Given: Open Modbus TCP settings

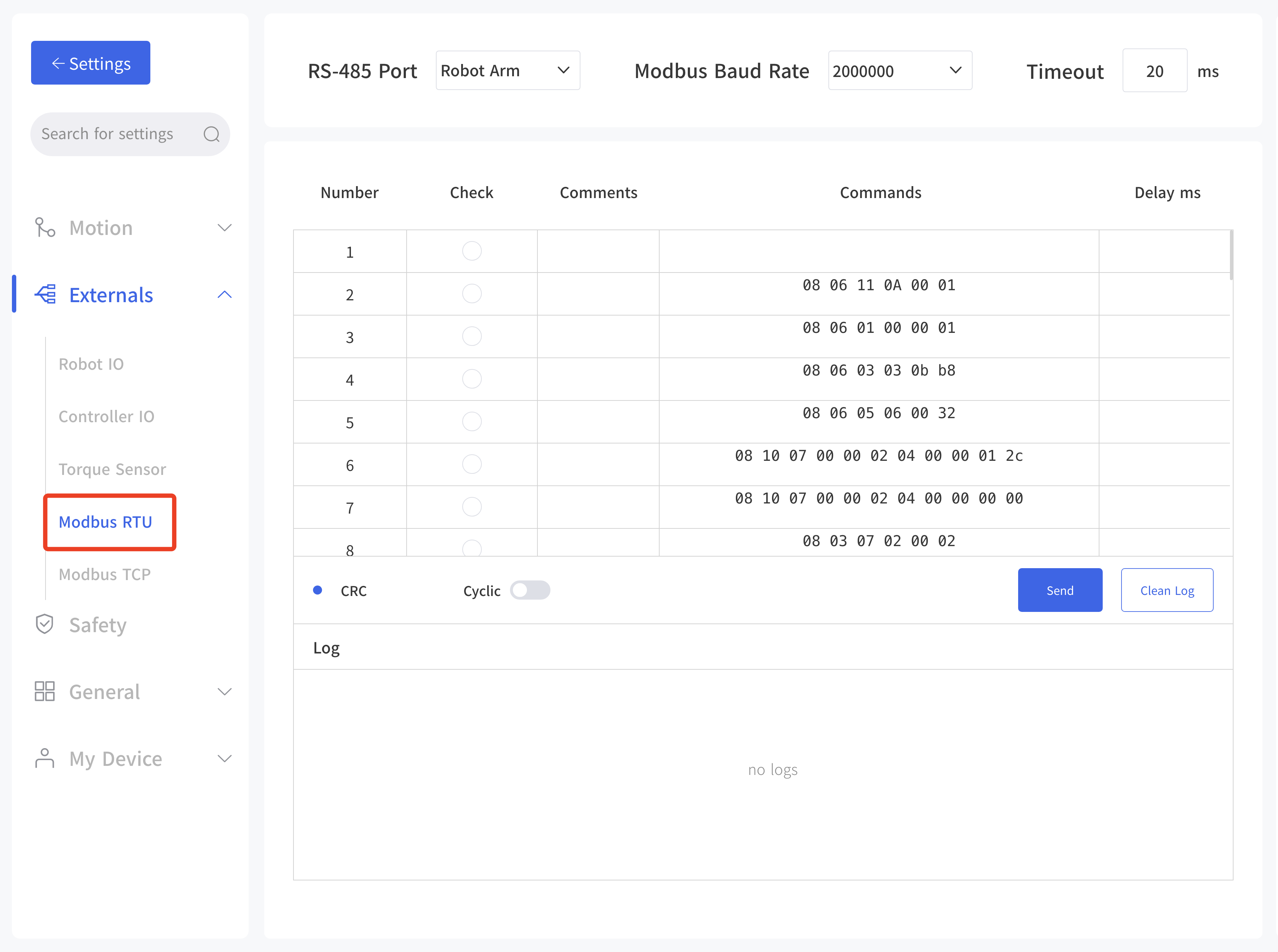Looking at the screenshot, I should click(x=104, y=574).
